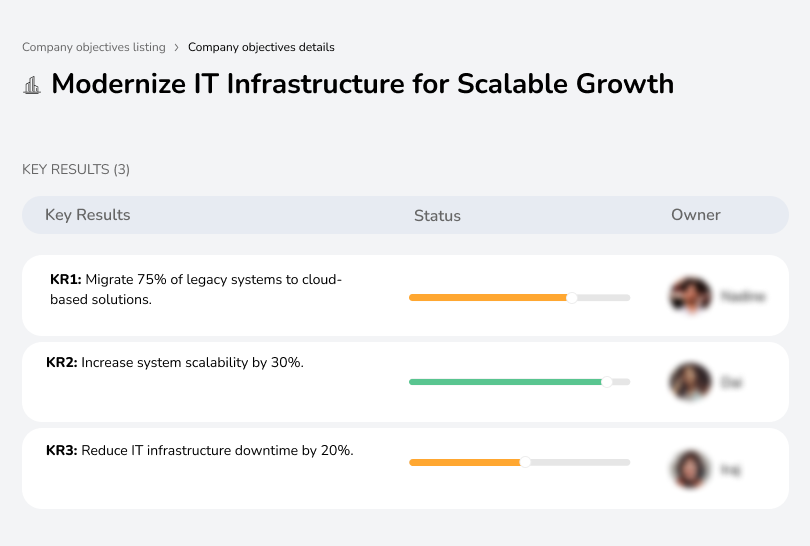Open KR3 Reduce IT infrastructure downtime
Screen dimensions: 810x546
(200, 450)
